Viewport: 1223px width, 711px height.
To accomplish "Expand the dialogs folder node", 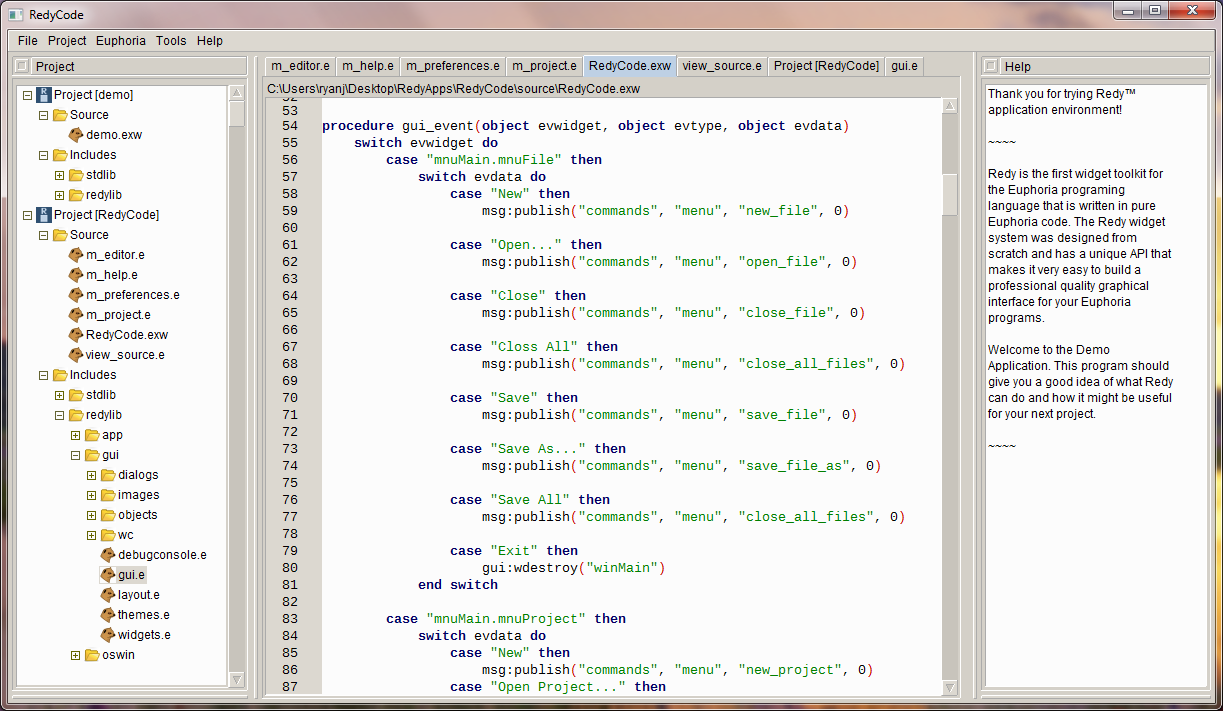I will (x=91, y=475).
